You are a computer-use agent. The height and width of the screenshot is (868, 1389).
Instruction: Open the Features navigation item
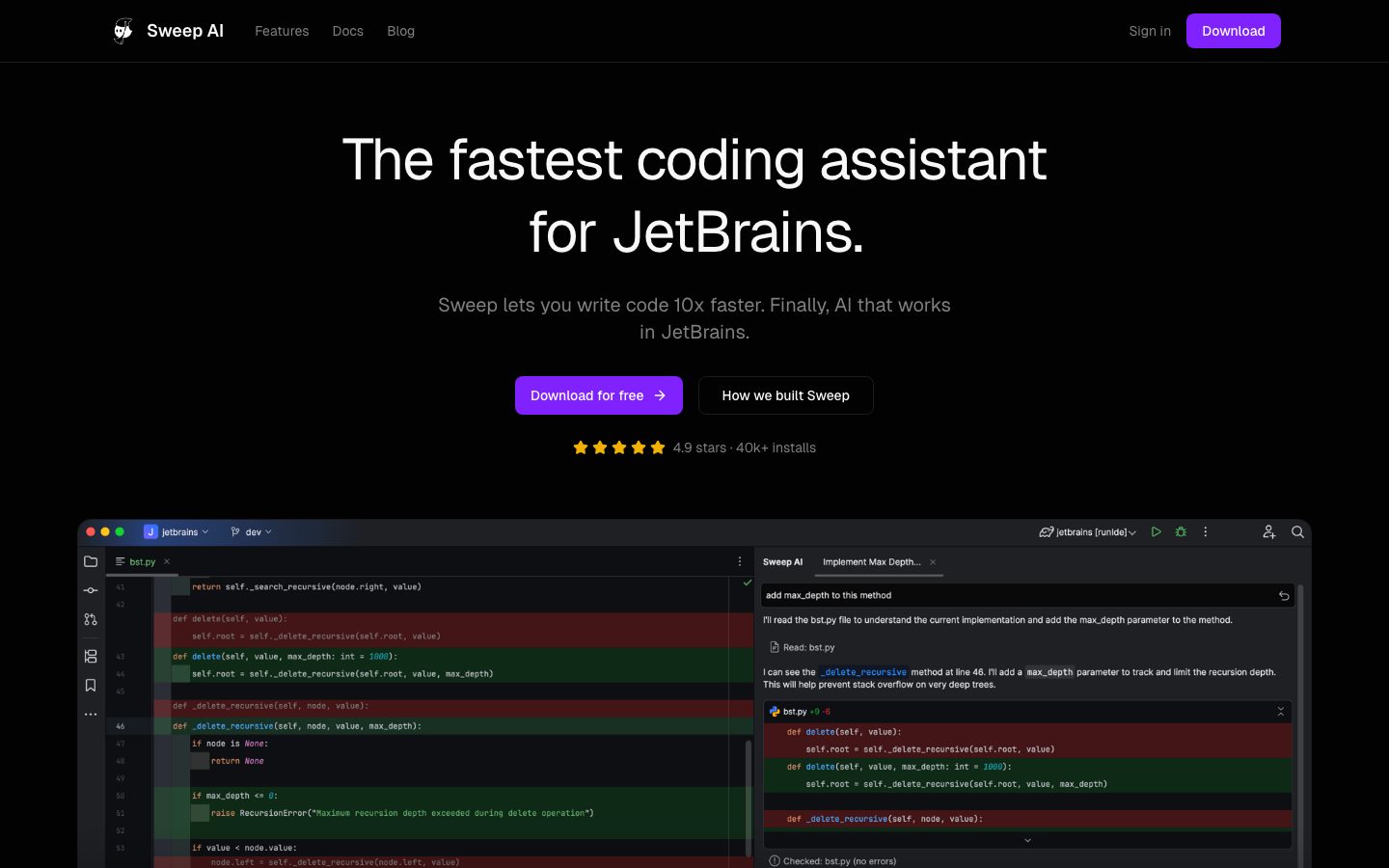282,31
